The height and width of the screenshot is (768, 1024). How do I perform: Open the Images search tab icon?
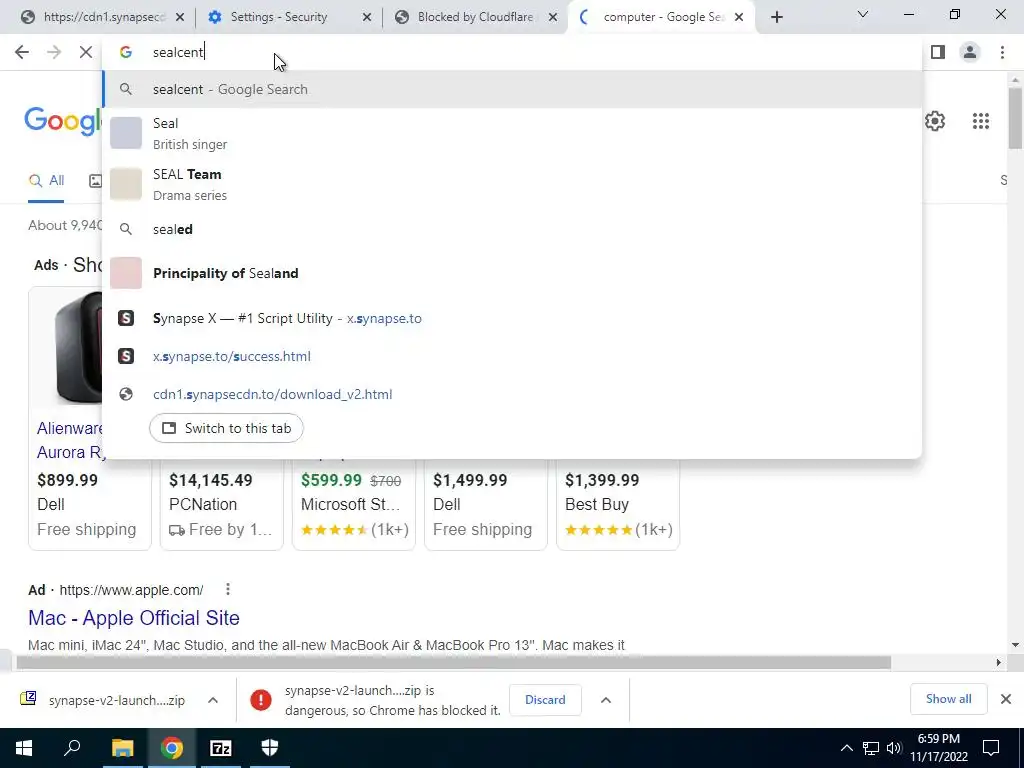(x=95, y=181)
